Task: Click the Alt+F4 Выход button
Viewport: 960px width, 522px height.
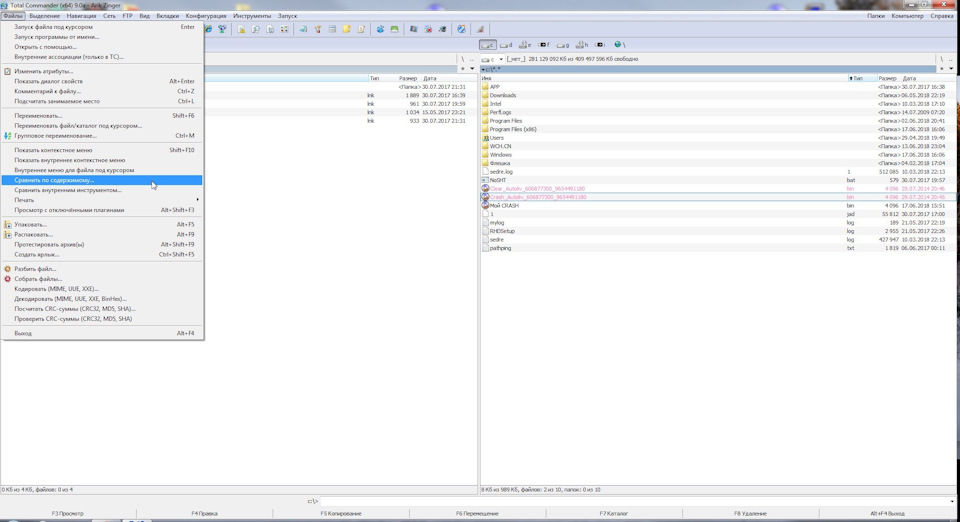Action: tap(887, 513)
